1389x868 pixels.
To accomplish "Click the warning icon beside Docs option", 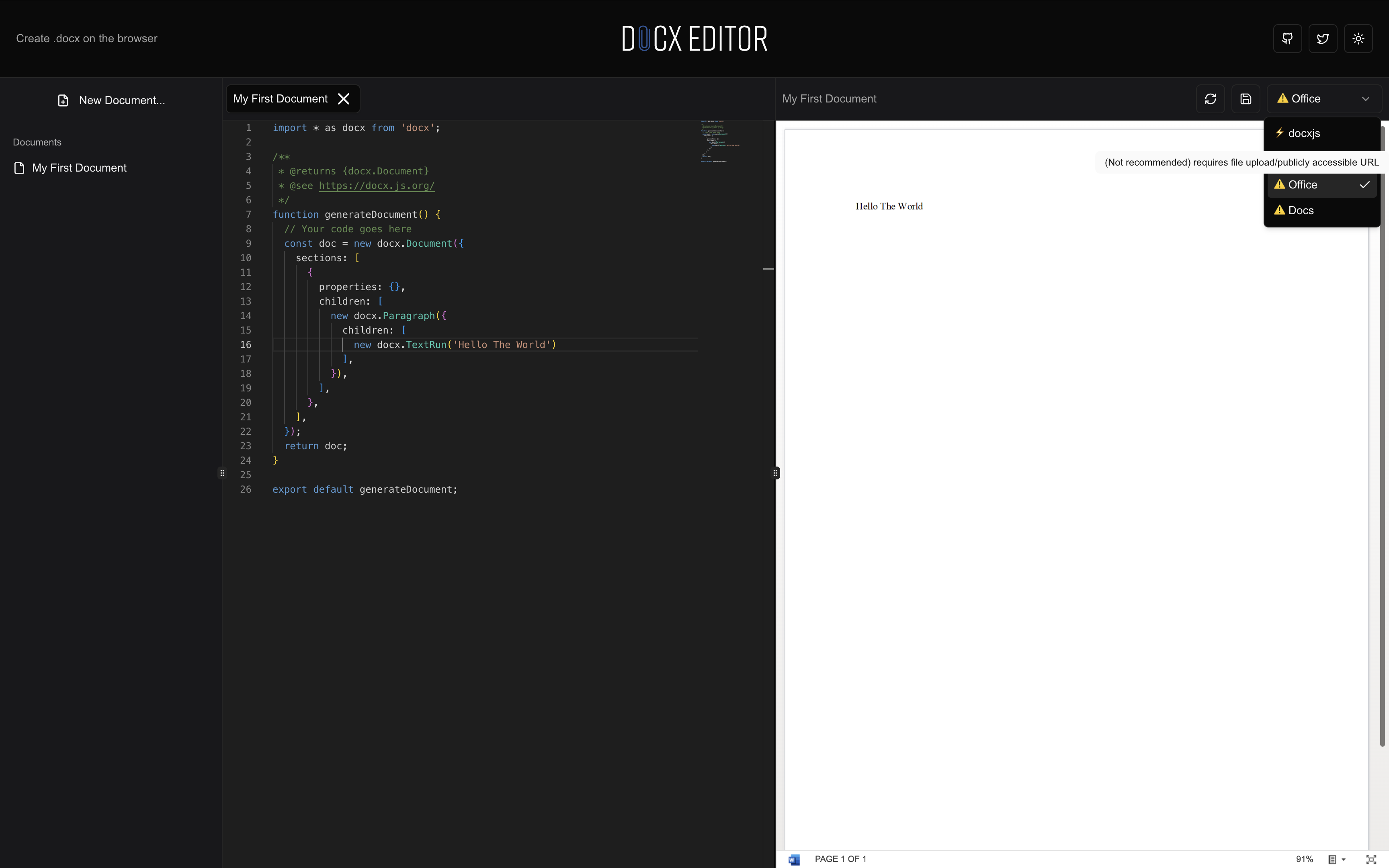I will (x=1279, y=210).
